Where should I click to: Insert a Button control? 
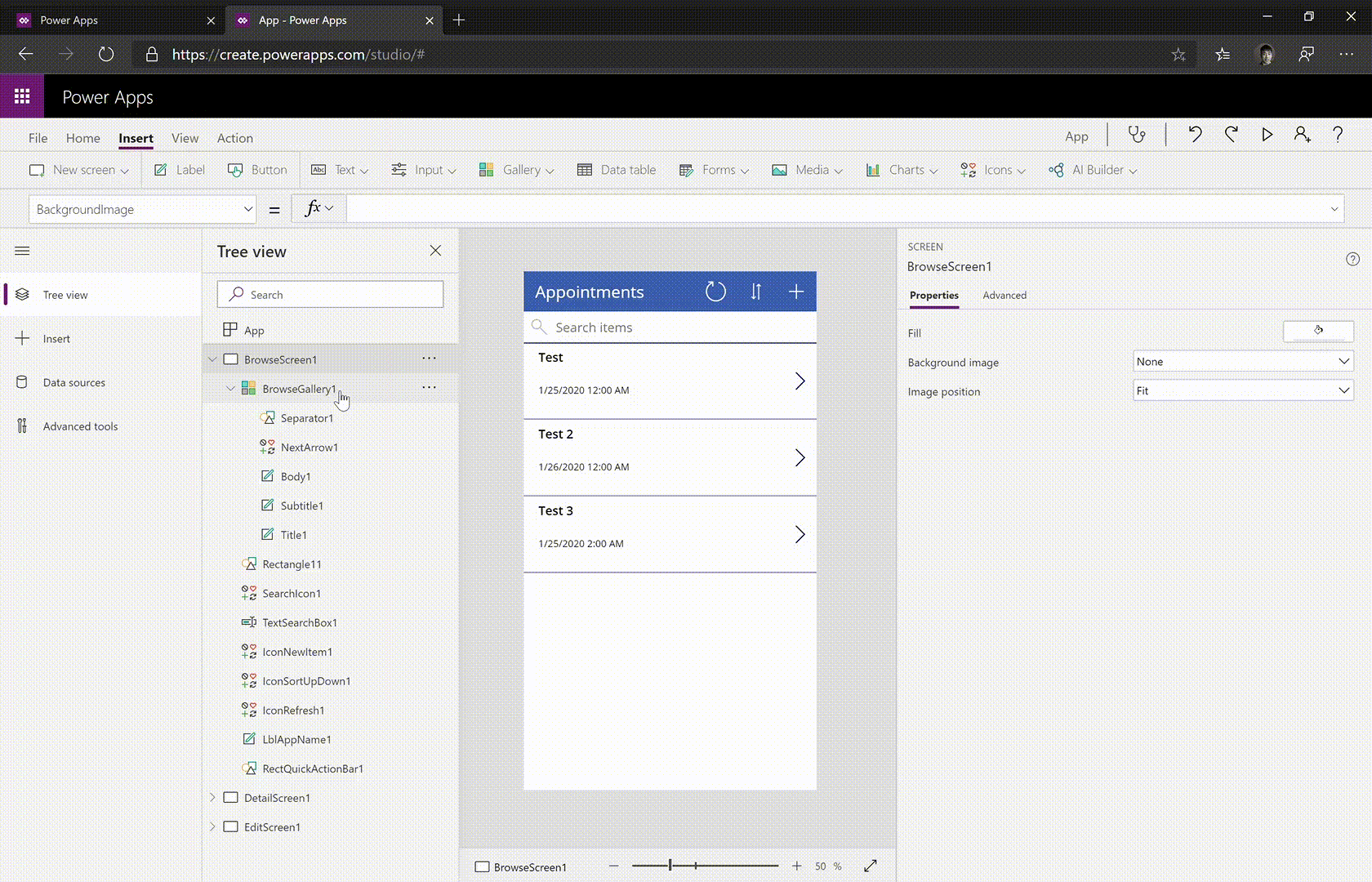point(257,170)
